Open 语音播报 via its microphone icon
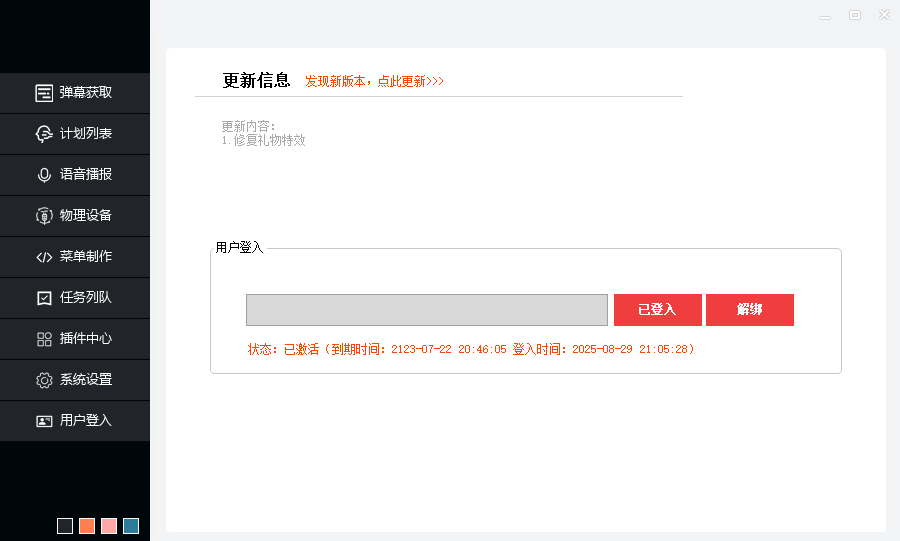The width and height of the screenshot is (900, 541). click(x=44, y=175)
